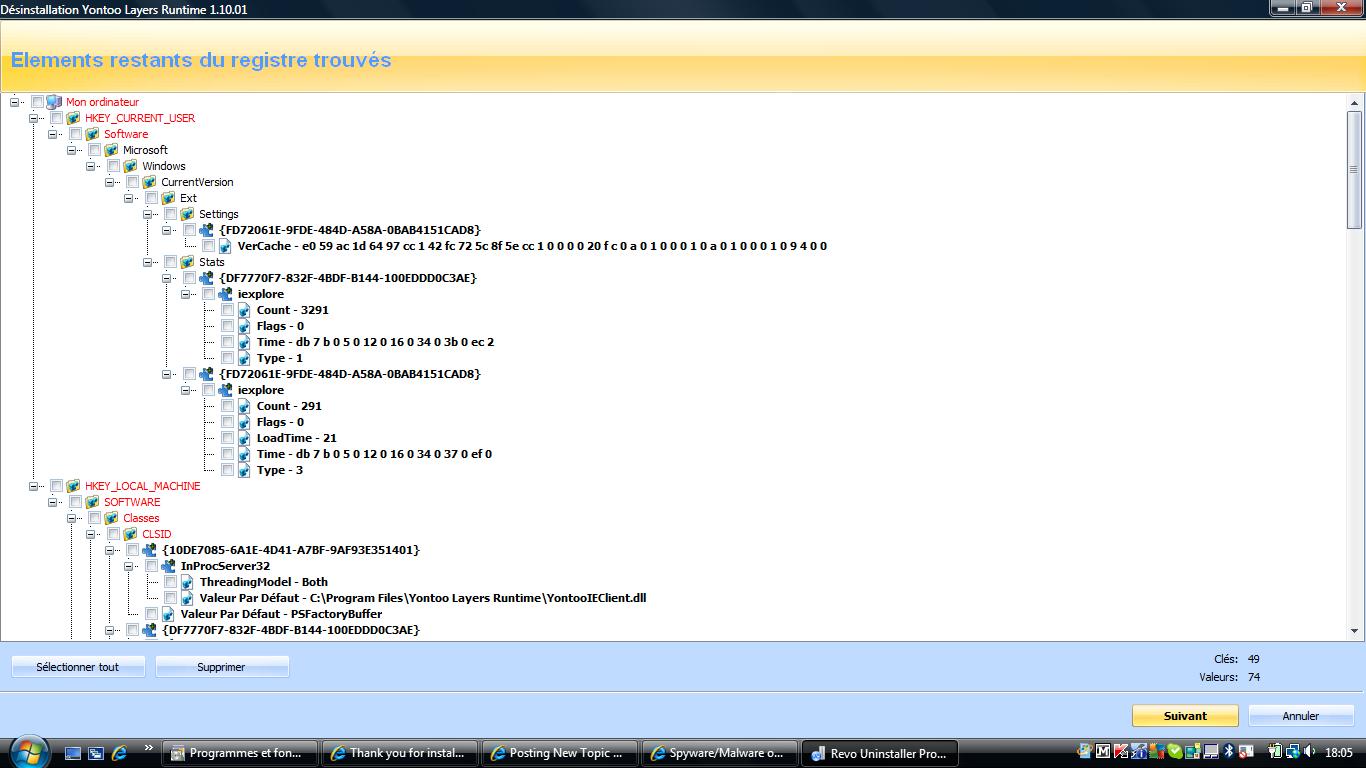Viewport: 1366px width, 768px height.
Task: Click the ThreadingModel - Both value icon
Action: click(187, 582)
